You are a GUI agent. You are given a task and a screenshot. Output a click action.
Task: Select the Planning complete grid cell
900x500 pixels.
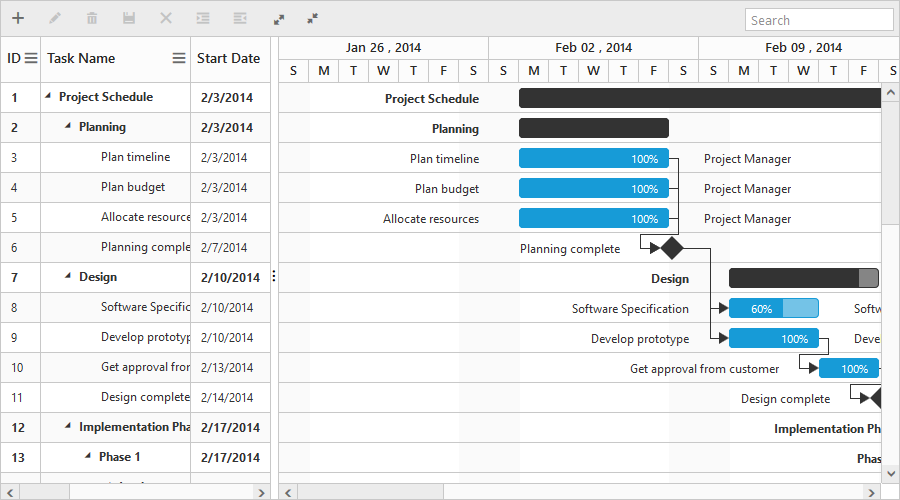tap(115, 247)
